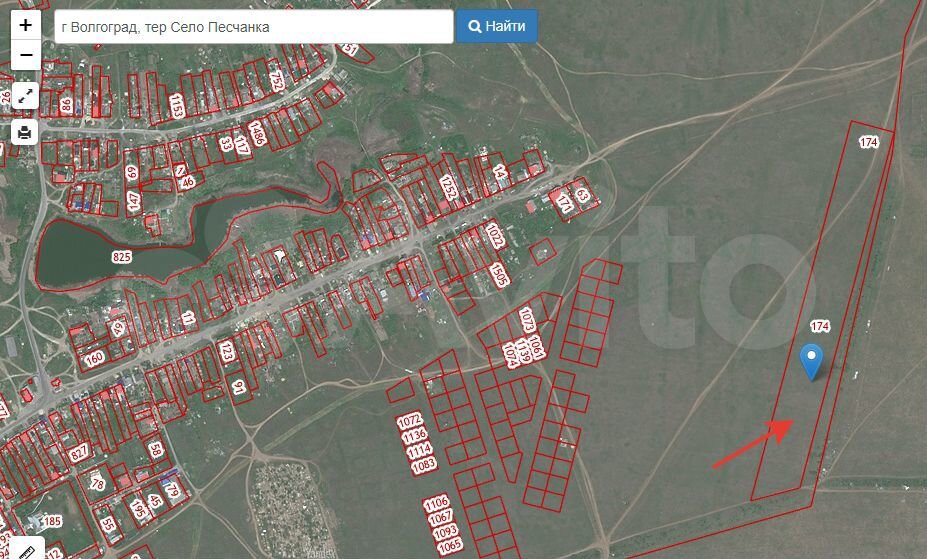Click parcel number 1153

[x=177, y=106]
